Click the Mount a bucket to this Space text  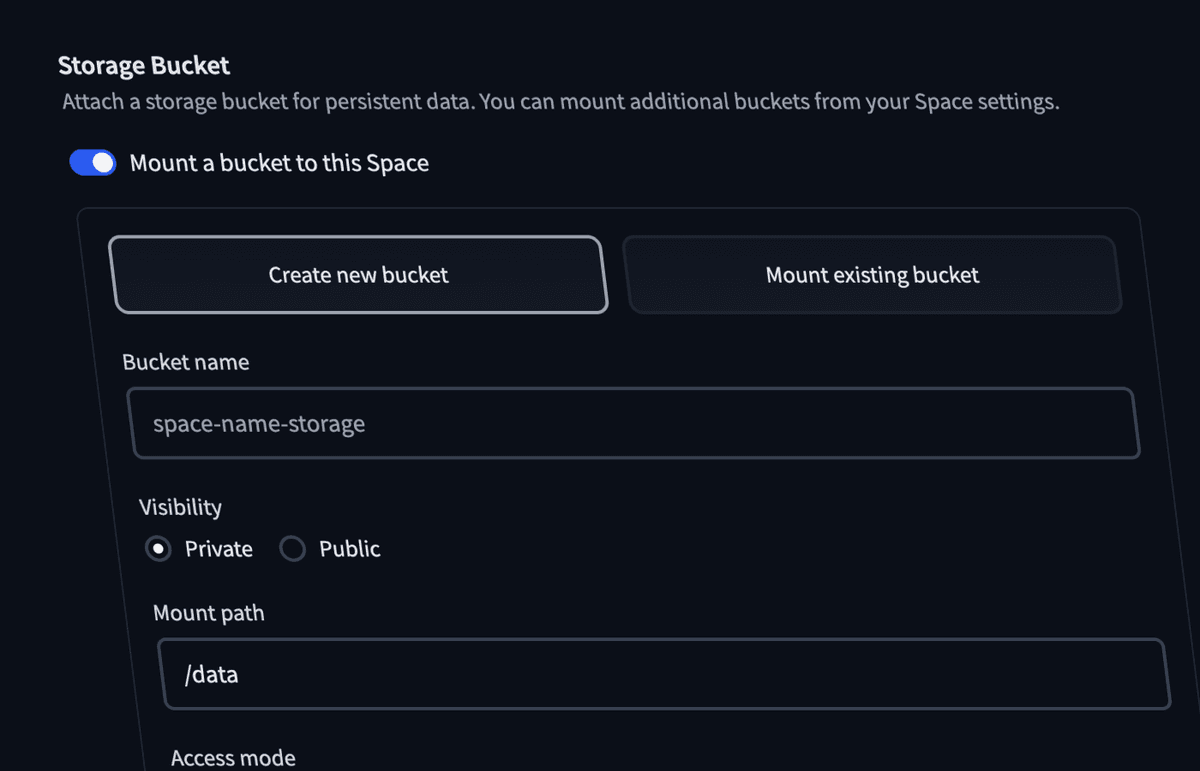(278, 162)
